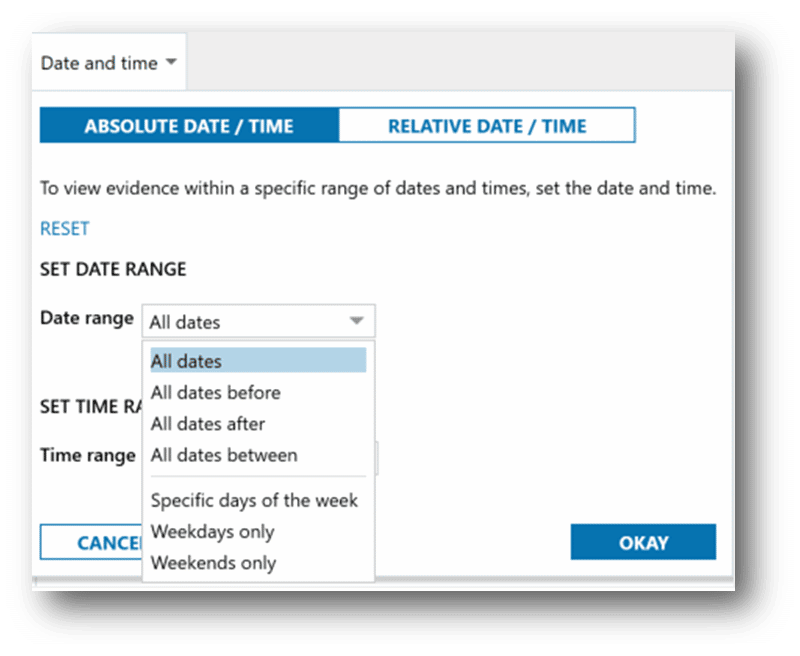
Task: Click the Date range label text
Action: coord(85,318)
